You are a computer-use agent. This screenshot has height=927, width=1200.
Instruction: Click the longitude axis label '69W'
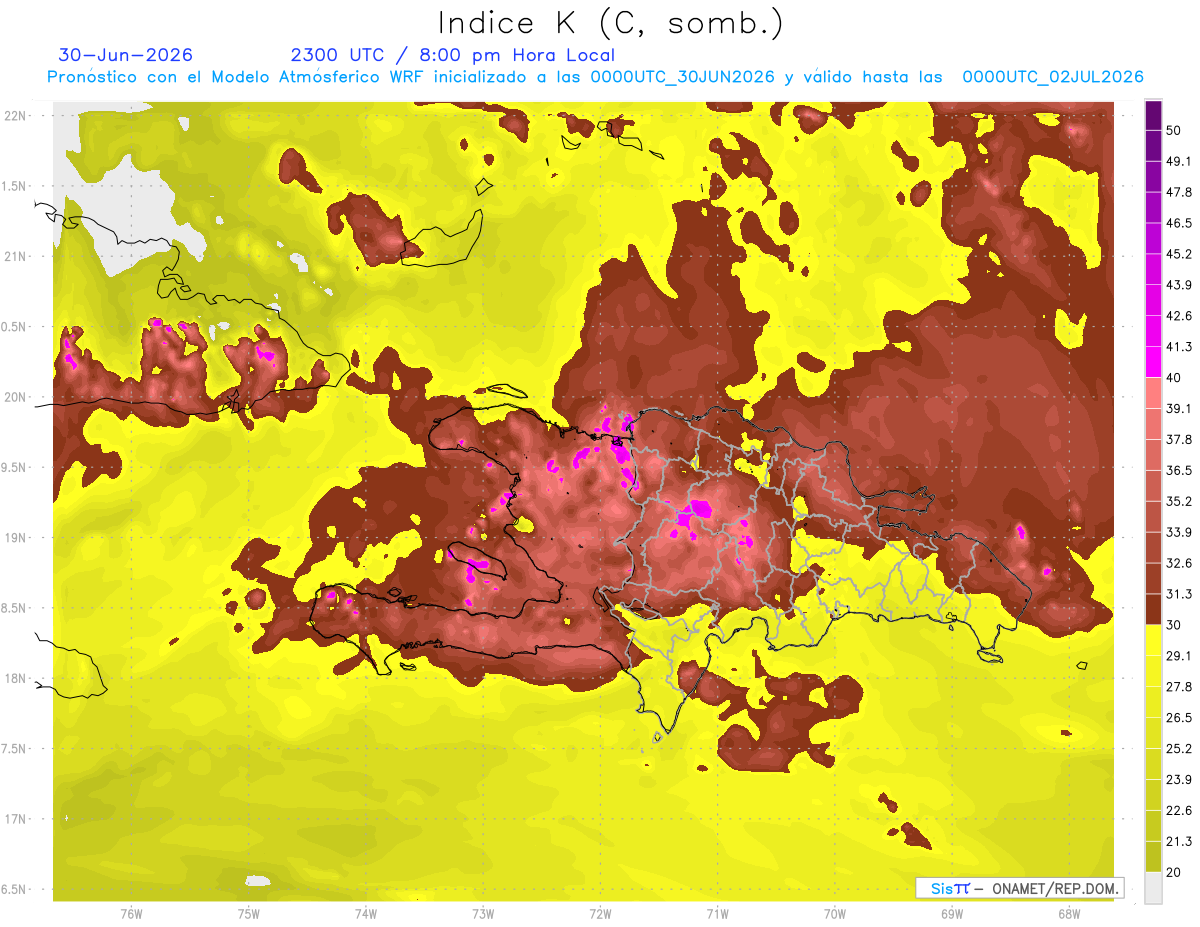952,914
